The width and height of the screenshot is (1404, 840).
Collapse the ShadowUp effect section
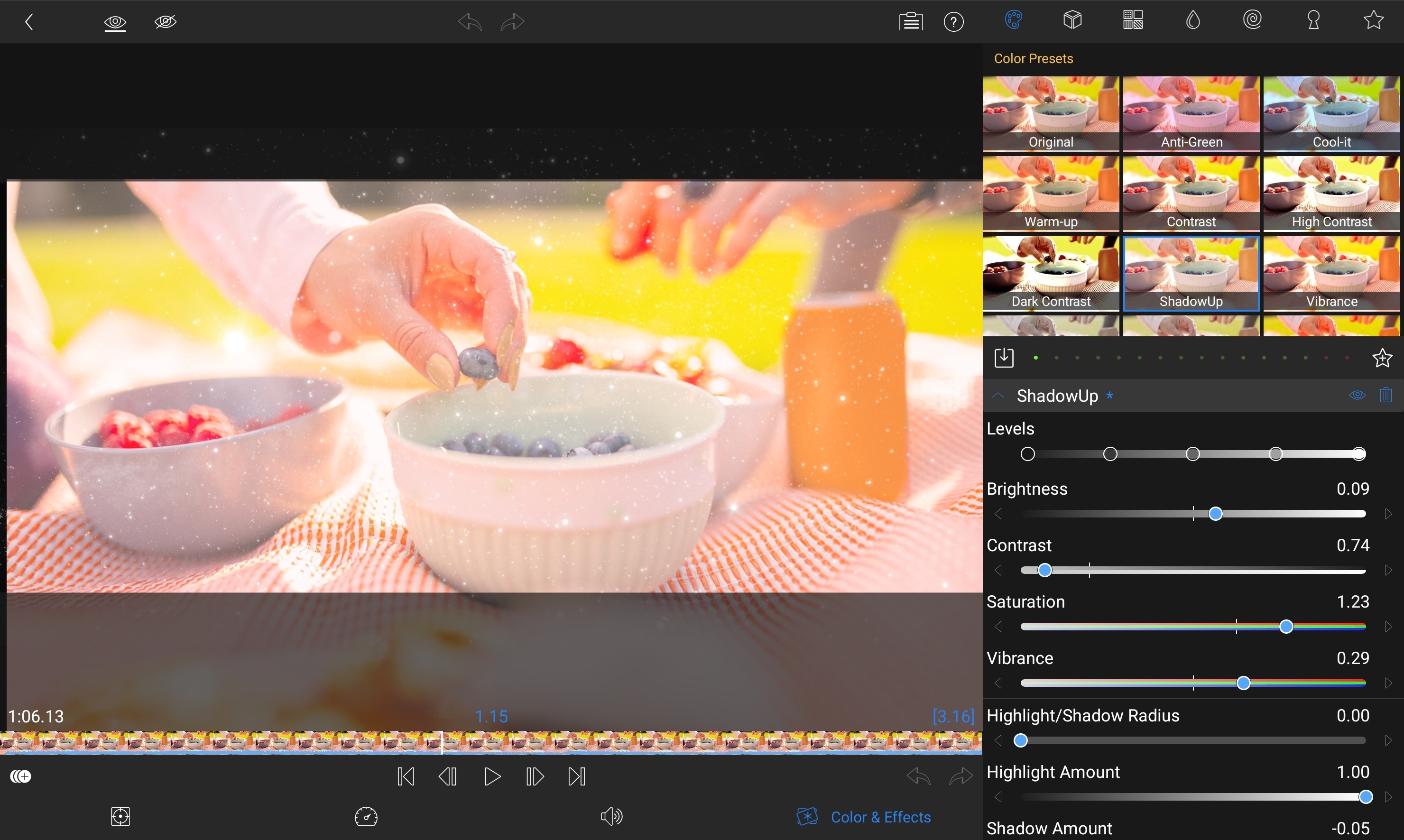pos(998,396)
